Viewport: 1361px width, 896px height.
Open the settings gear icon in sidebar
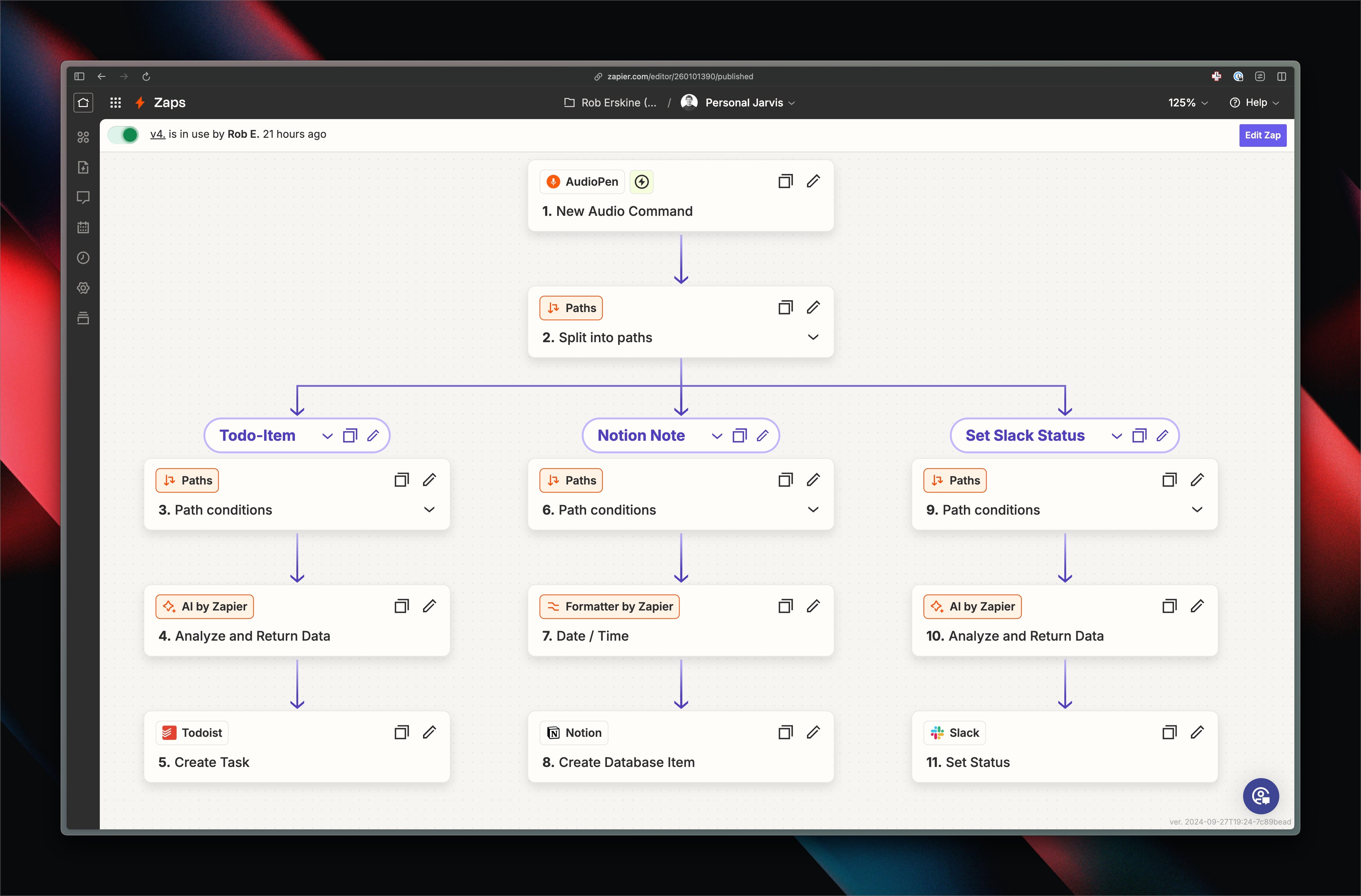click(x=84, y=288)
